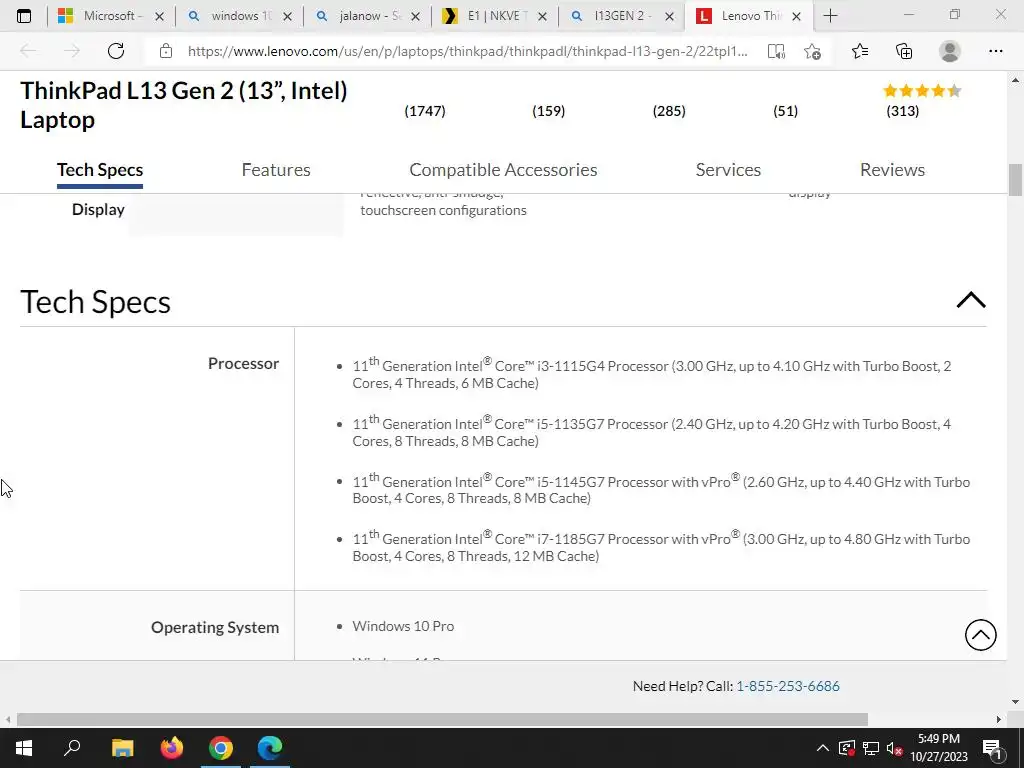
Task: Close the Lenovo ThinkPad tab
Action: [x=796, y=17]
